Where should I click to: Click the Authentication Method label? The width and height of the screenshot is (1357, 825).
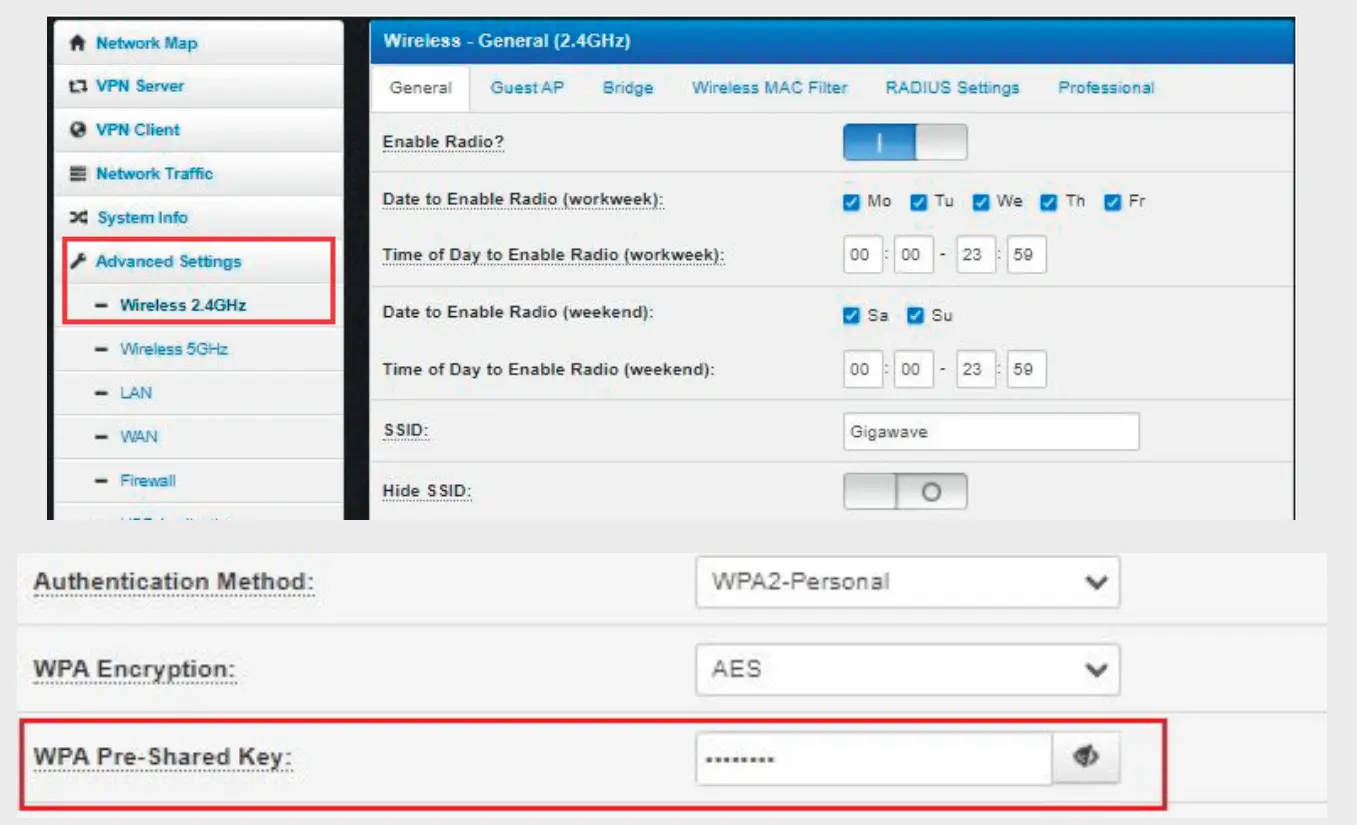click(175, 582)
